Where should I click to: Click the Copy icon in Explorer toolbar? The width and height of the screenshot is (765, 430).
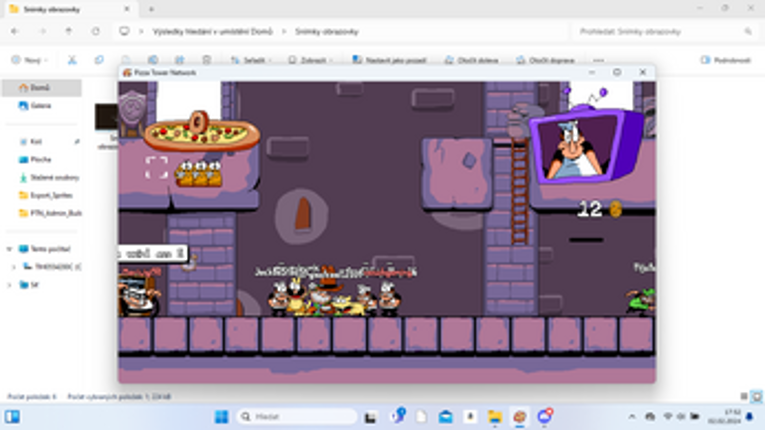click(x=99, y=60)
